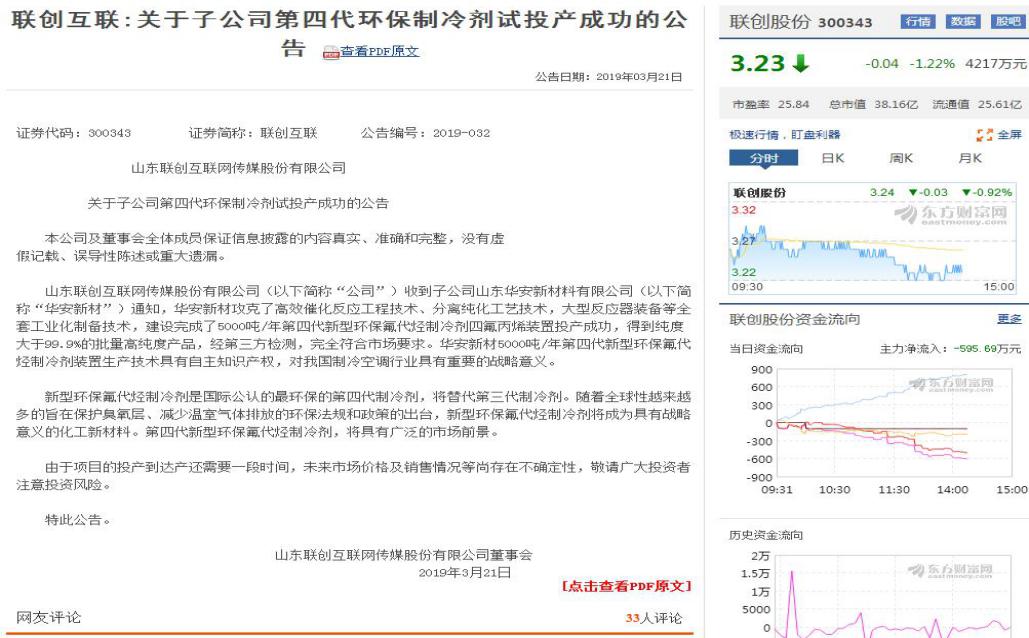Image resolution: width=1029 pixels, height=638 pixels.
Task: Click the current price 3.23
Action: pyautogui.click(x=757, y=63)
